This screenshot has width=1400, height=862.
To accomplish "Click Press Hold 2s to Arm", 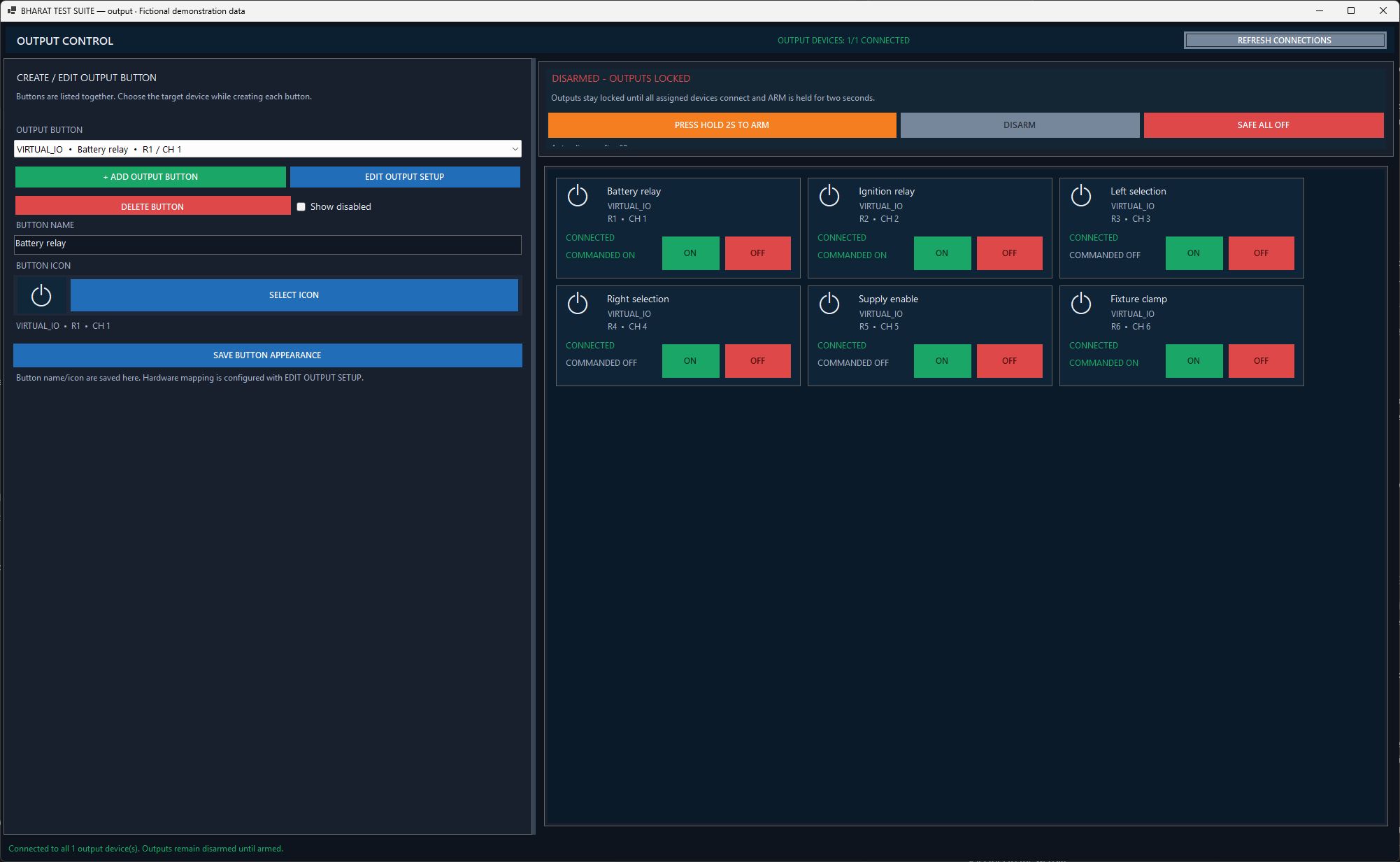I will pyautogui.click(x=722, y=125).
